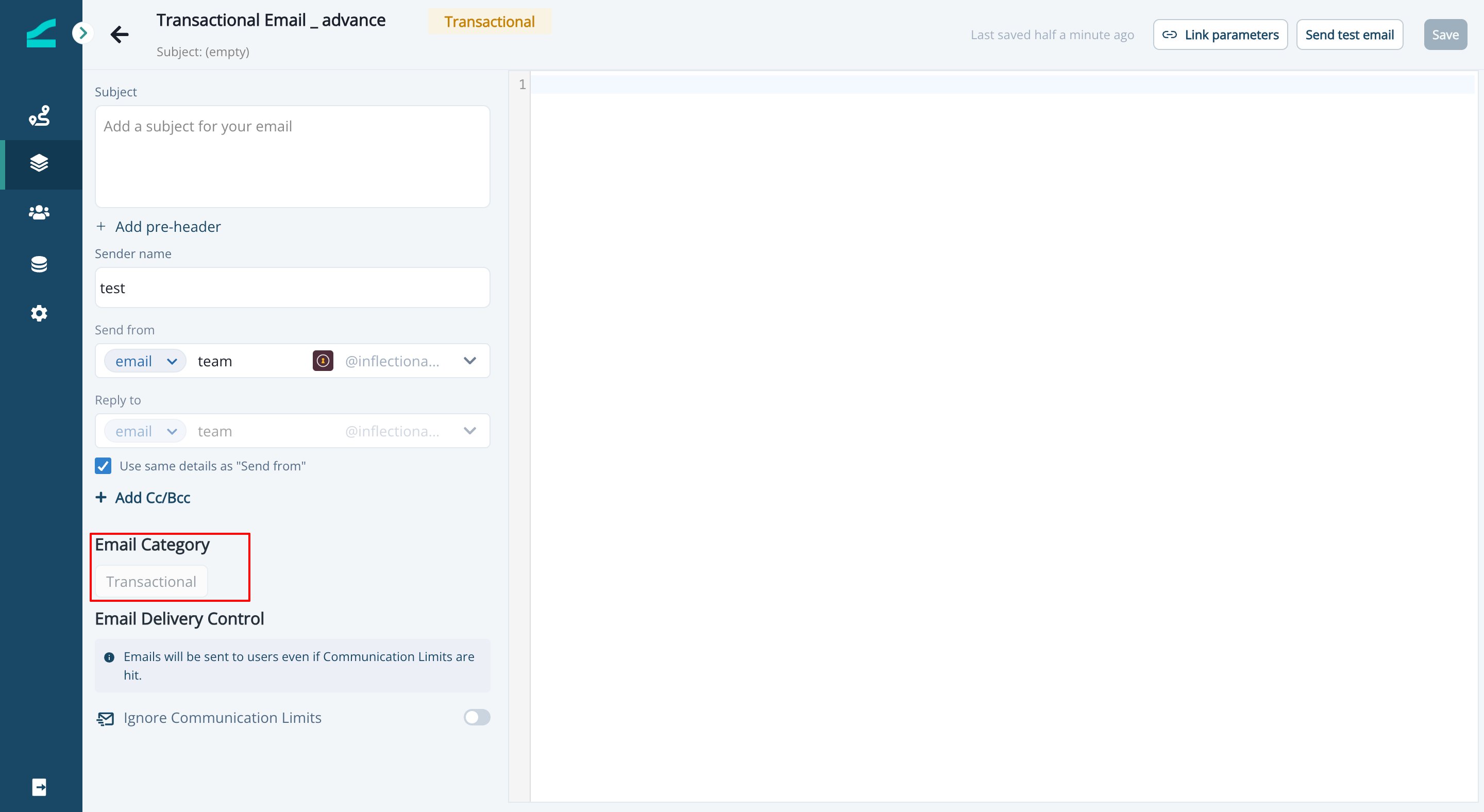The width and height of the screenshot is (1484, 812).
Task: Open the Data database sidebar icon
Action: point(39,264)
